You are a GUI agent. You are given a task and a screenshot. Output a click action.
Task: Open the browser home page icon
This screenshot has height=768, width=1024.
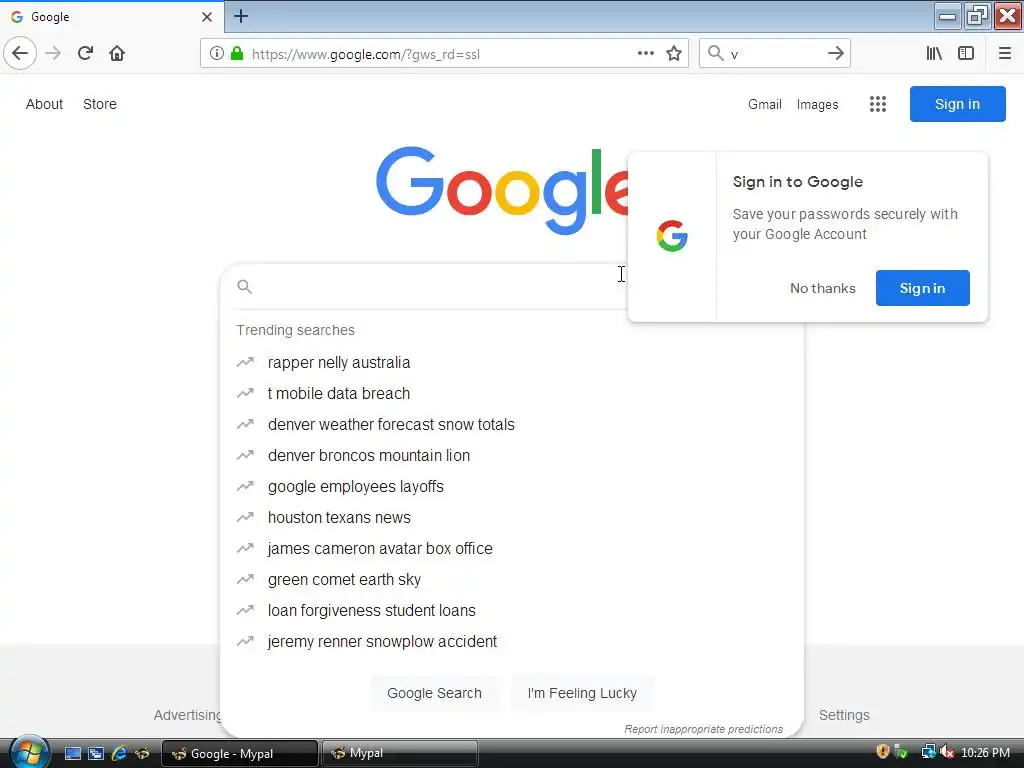(x=117, y=53)
